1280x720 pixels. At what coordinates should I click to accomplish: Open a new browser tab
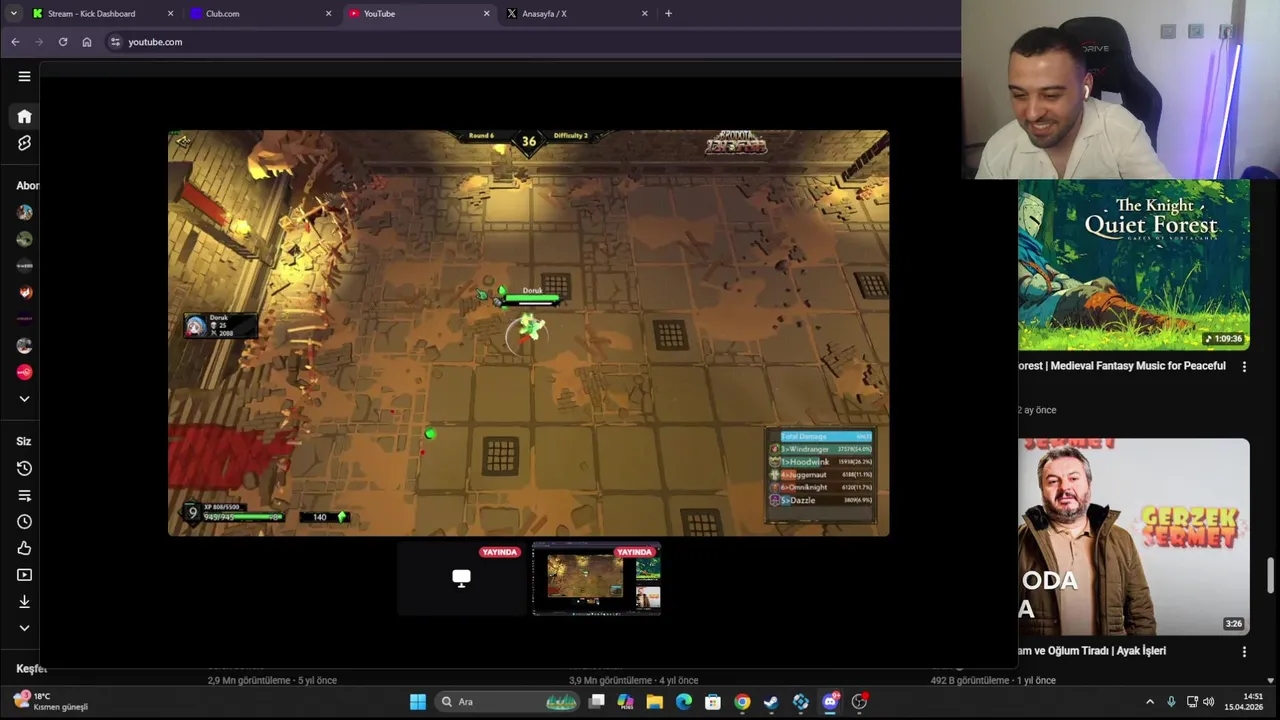tap(668, 14)
